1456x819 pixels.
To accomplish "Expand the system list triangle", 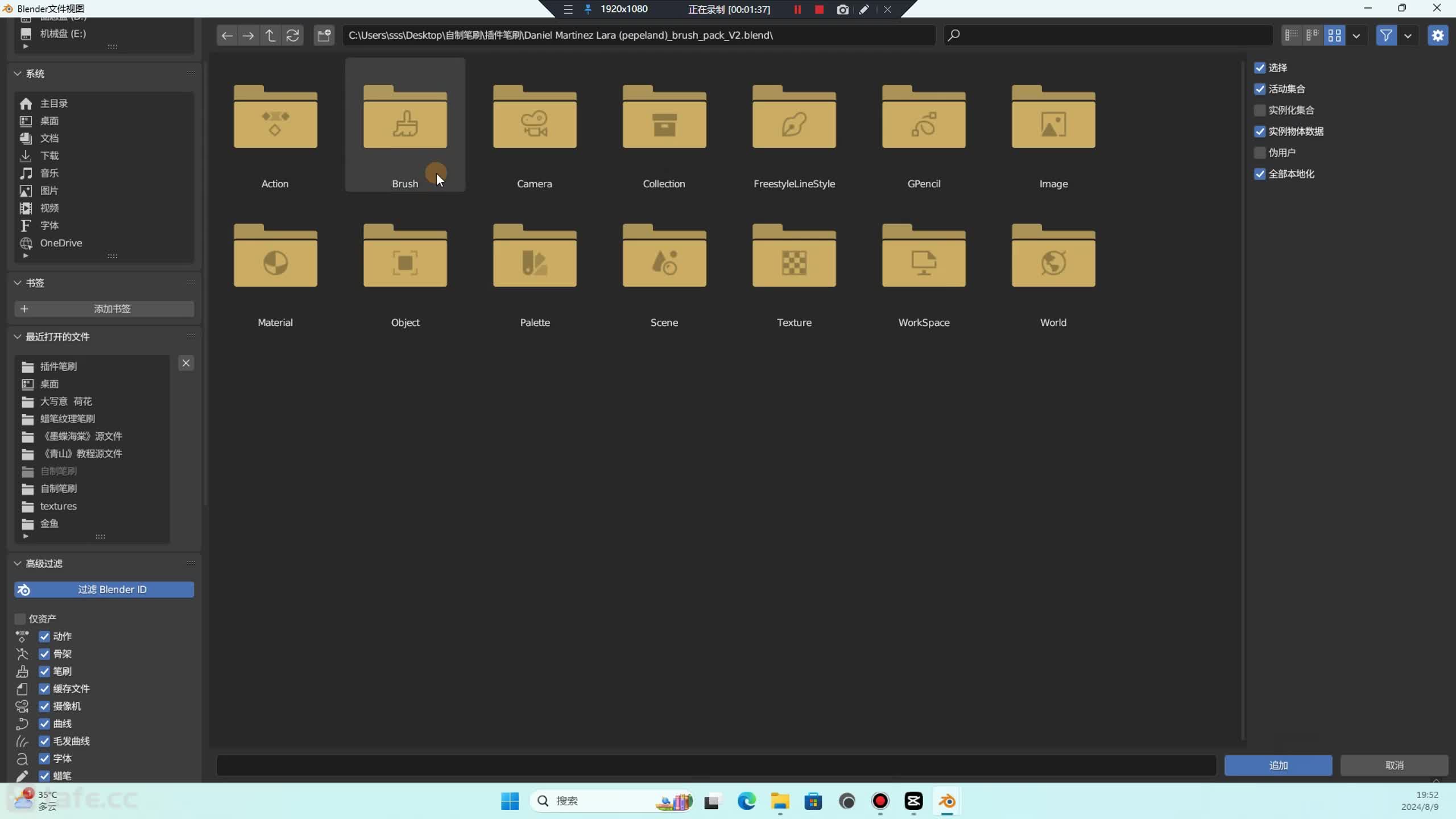I will 26,256.
